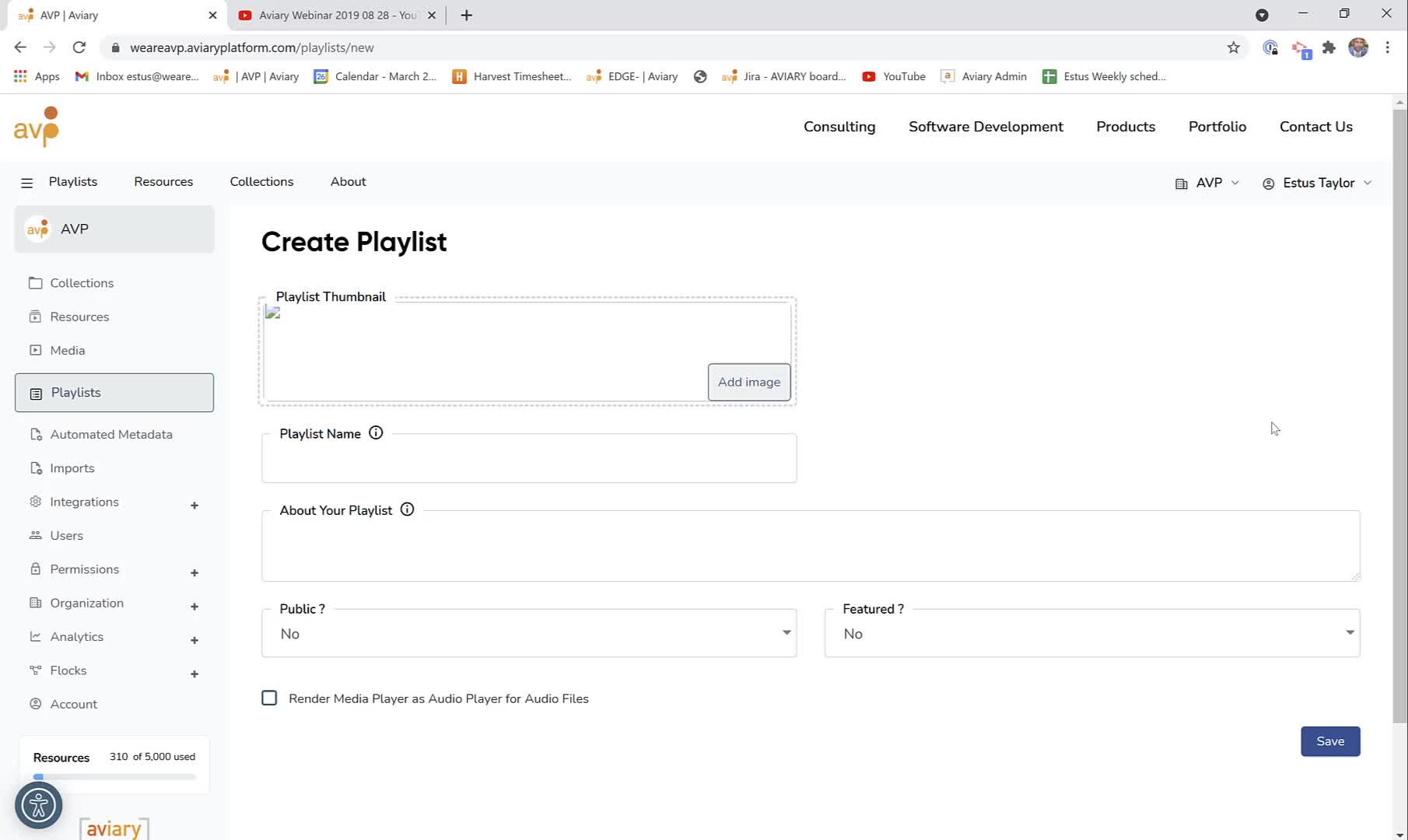This screenshot has height=840, width=1408.
Task: Open the accessibility widget icon
Action: (x=39, y=805)
